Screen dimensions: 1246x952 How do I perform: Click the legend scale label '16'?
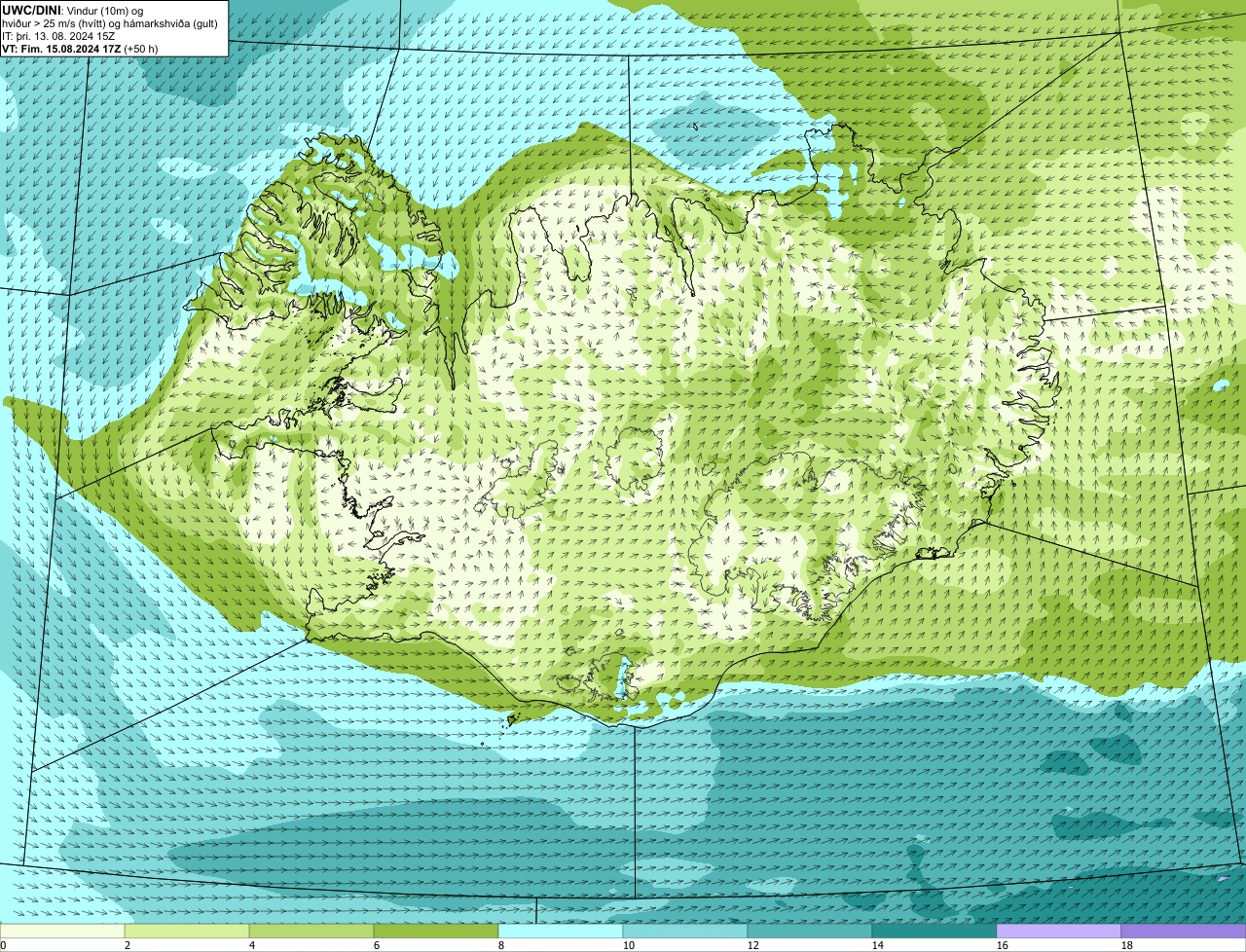pos(1003,945)
